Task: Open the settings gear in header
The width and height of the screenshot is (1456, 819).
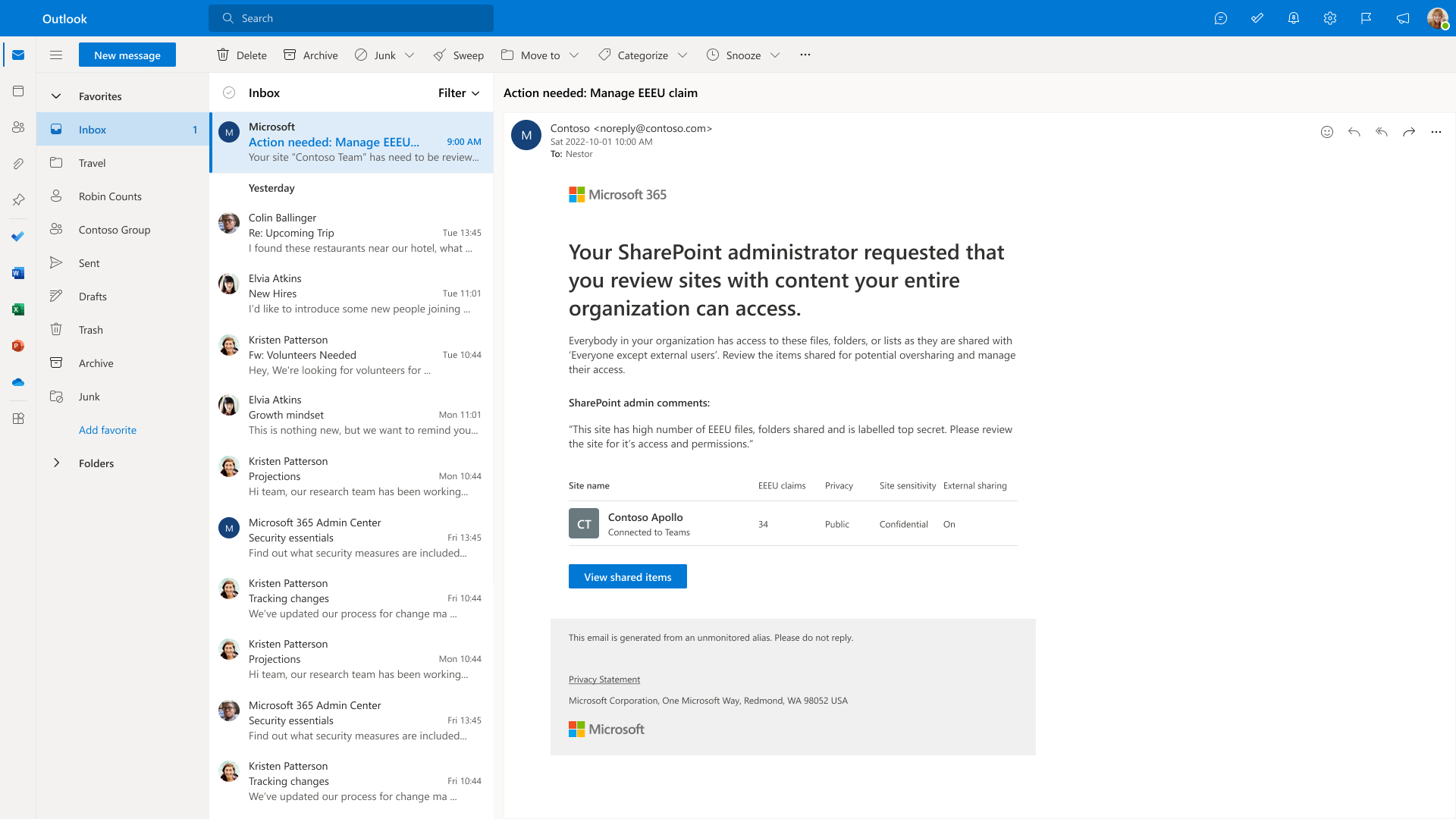Action: point(1329,18)
